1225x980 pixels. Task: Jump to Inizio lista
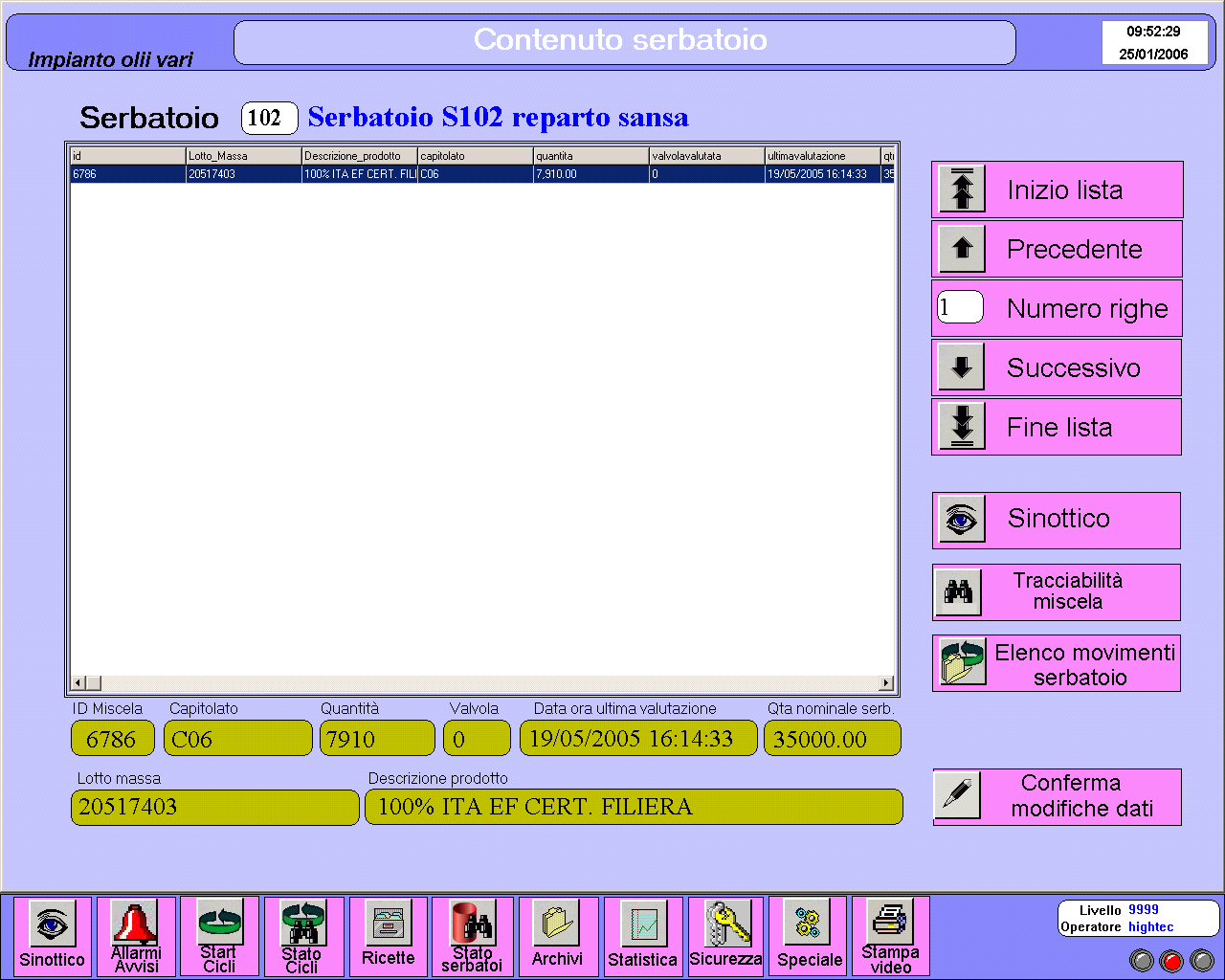point(962,189)
